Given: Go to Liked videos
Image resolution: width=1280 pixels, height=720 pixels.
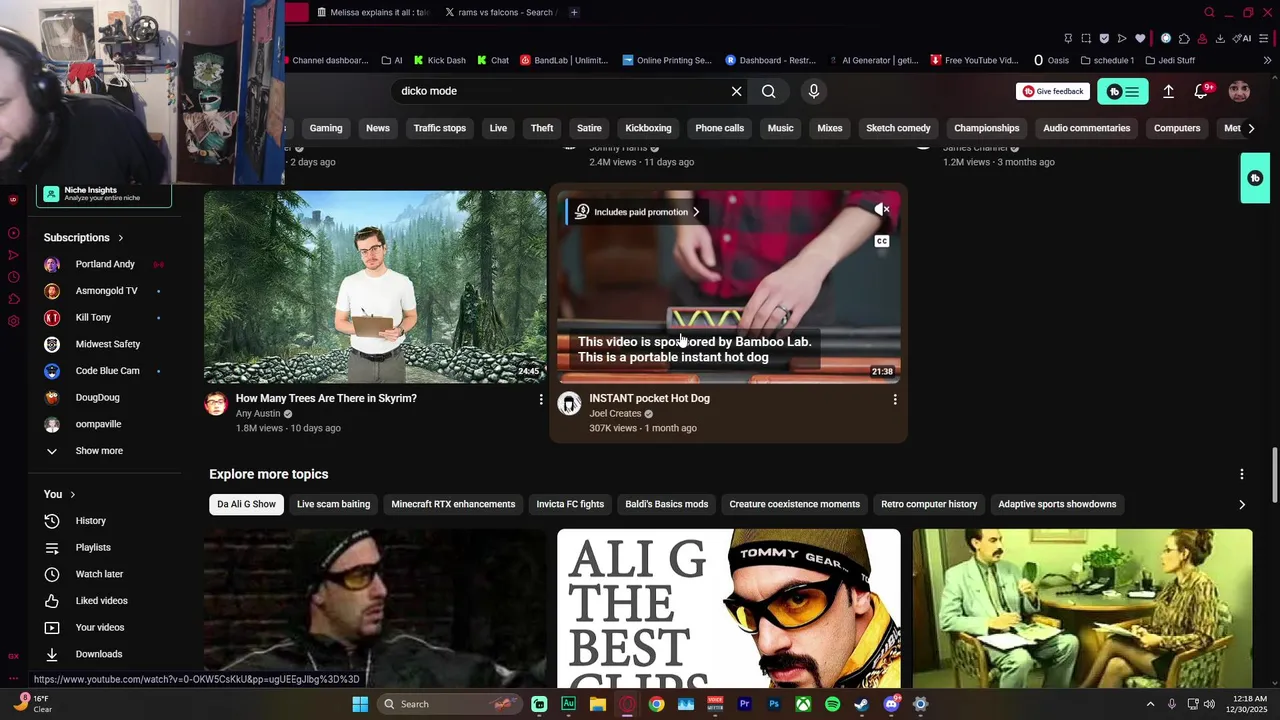Looking at the screenshot, I should pyautogui.click(x=101, y=601).
